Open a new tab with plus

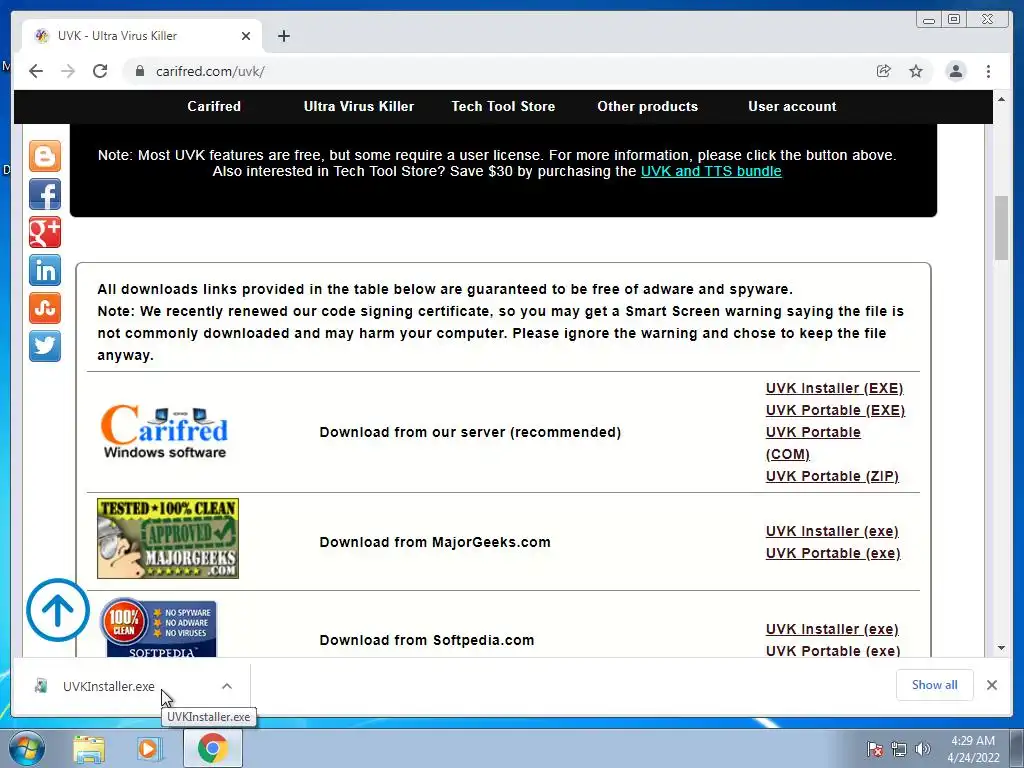point(283,36)
